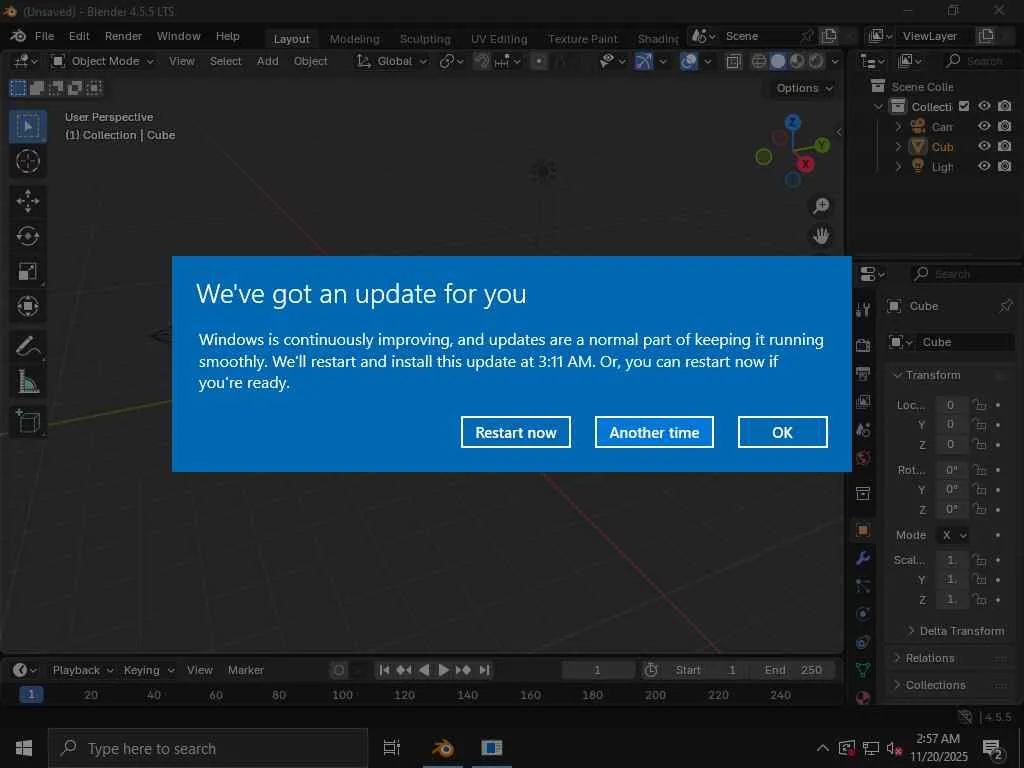The image size is (1024, 768).
Task: Select the Add Cube tool in Blender
Action: [x=27, y=421]
